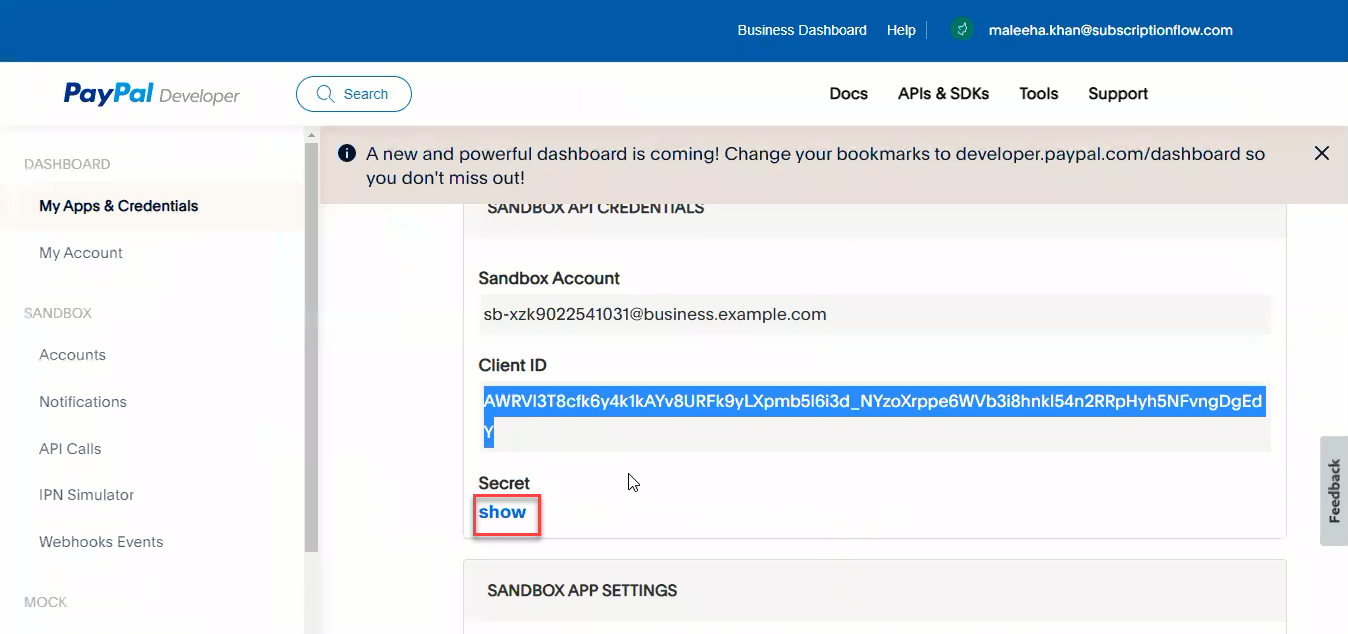Open Webhooks Events in sidebar

[101, 542]
